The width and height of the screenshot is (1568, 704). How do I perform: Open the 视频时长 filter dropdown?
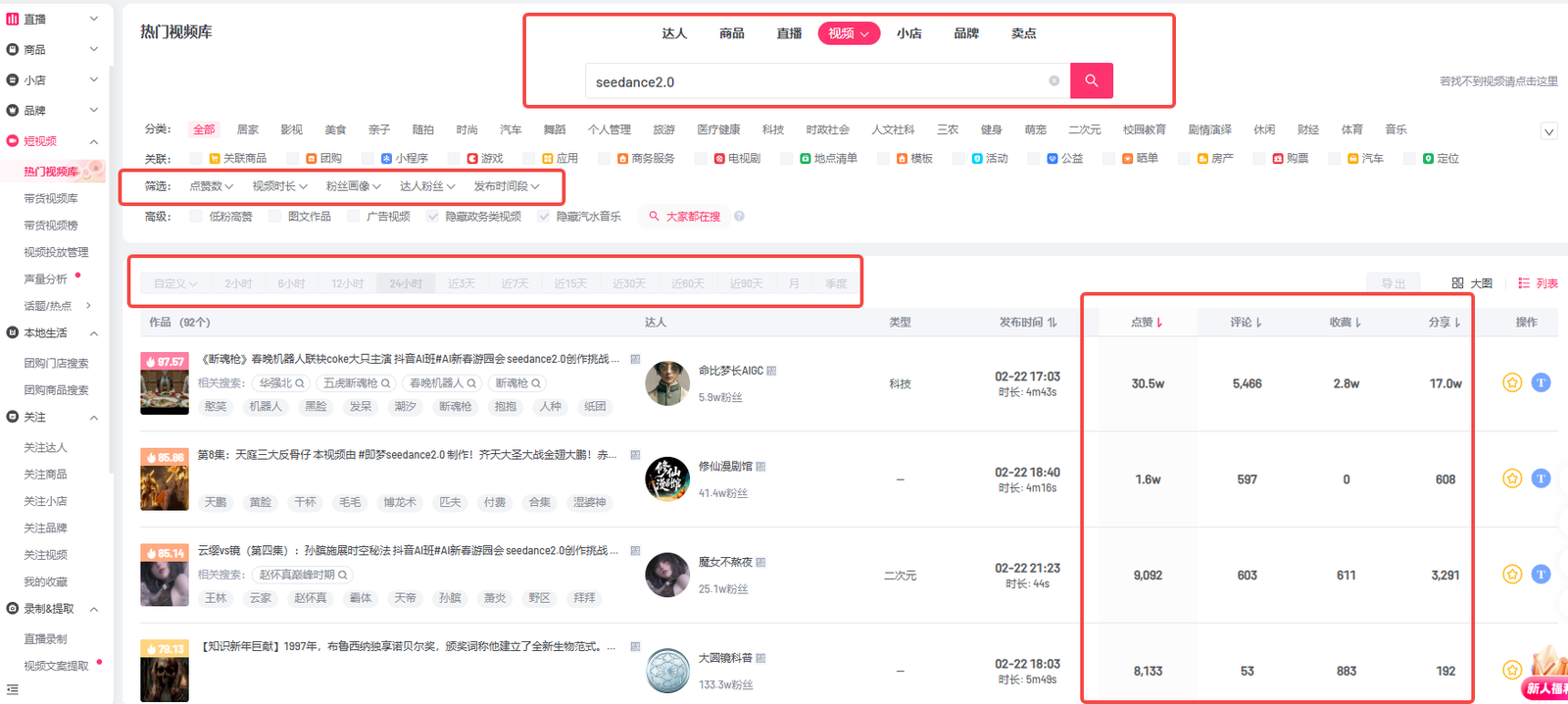click(279, 186)
